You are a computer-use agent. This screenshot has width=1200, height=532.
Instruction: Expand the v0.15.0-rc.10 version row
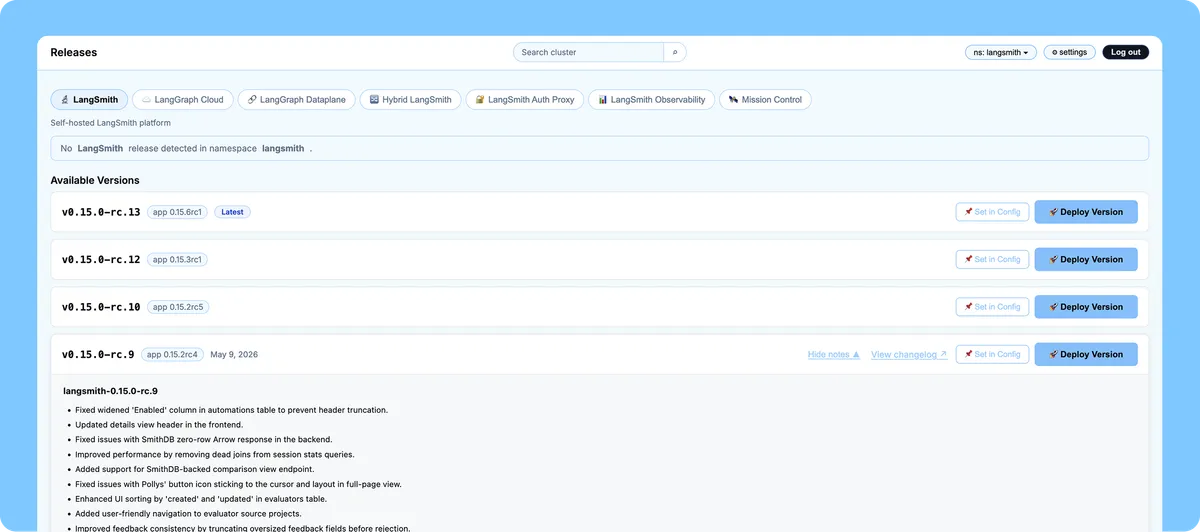600,307
